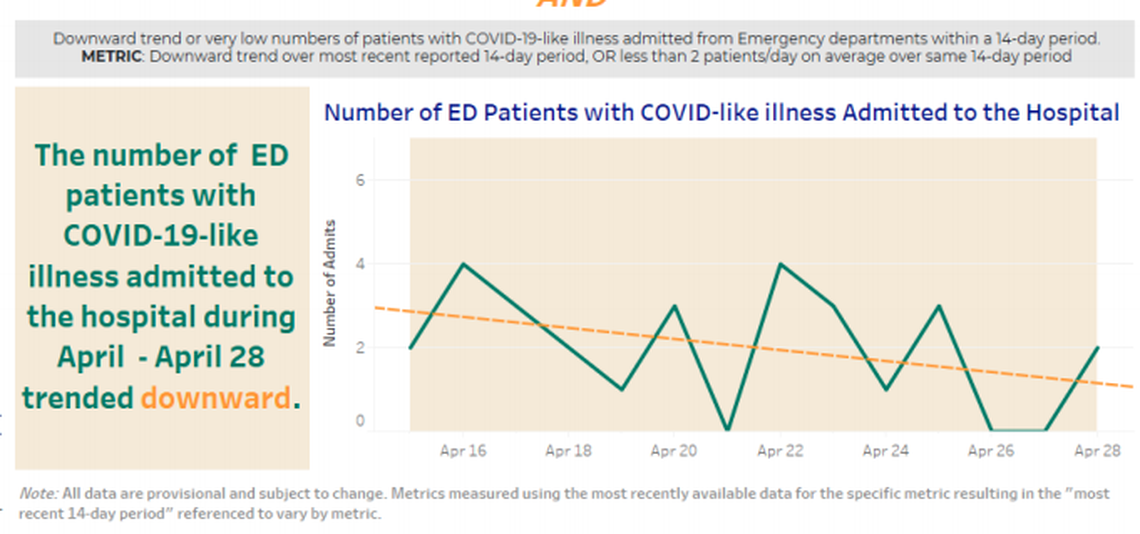Click the bold "METRIC" label

pyautogui.click(x=113, y=57)
